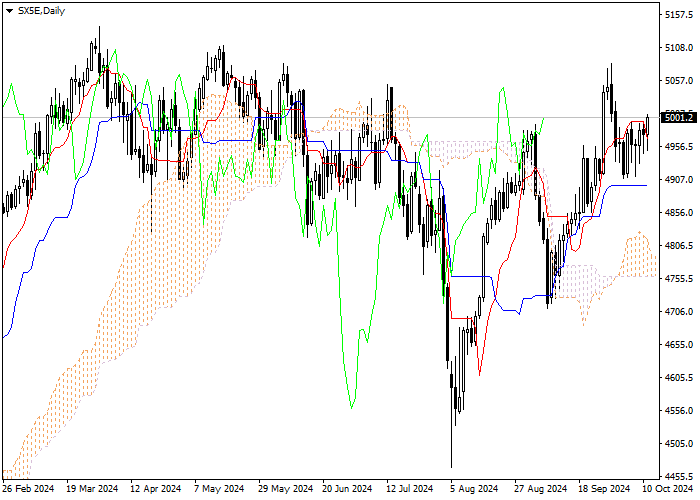Click the 4505.0 price axis label

click(x=679, y=444)
